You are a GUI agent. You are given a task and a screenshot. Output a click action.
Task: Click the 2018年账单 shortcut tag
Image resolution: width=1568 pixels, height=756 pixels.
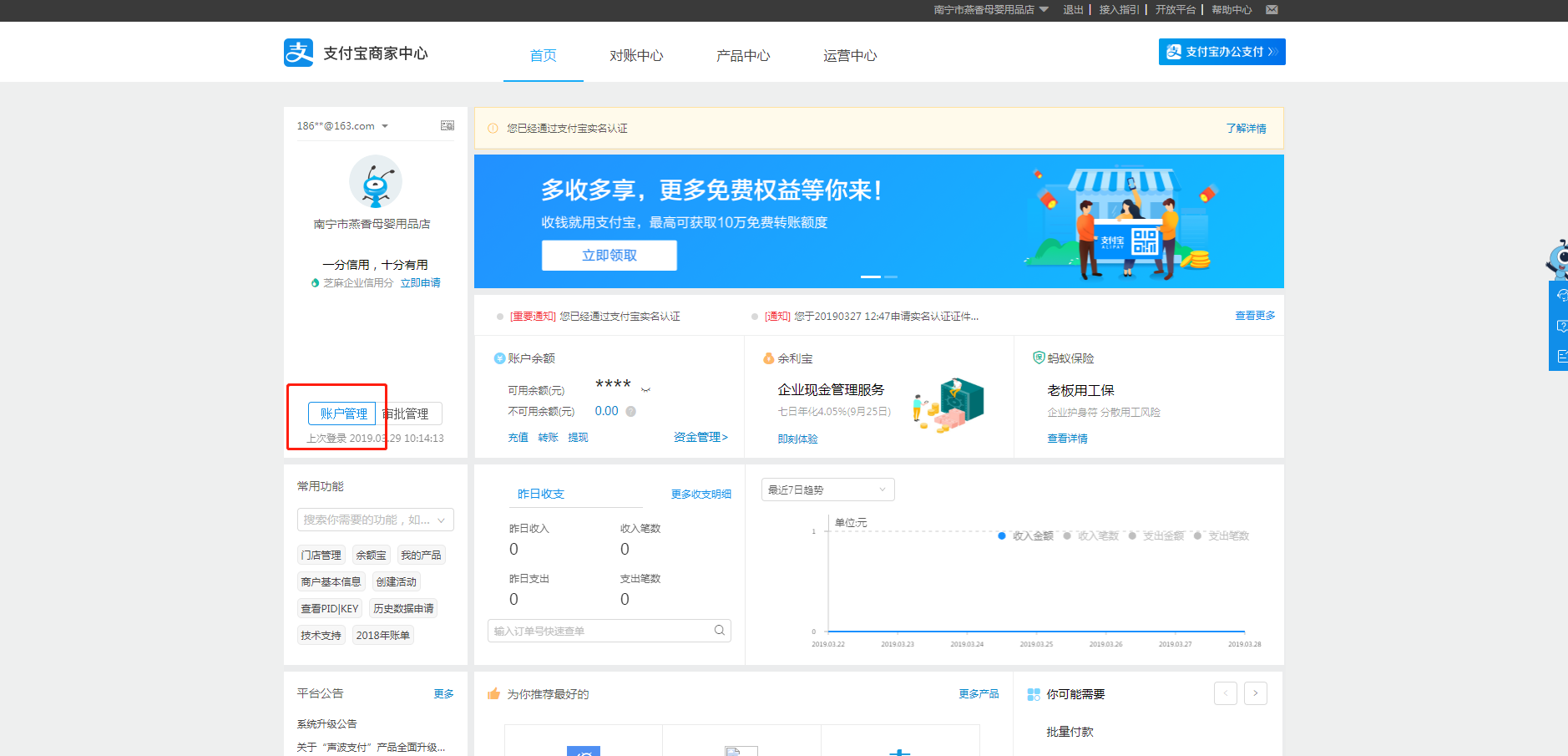[383, 635]
